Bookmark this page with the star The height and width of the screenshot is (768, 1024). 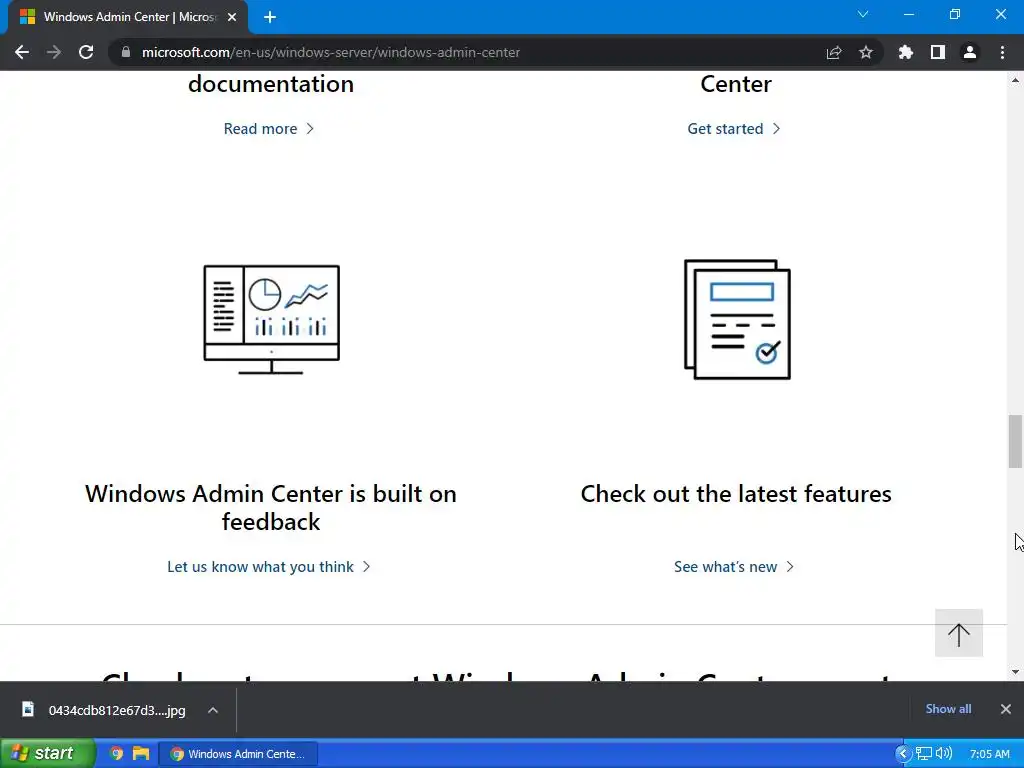[x=866, y=52]
